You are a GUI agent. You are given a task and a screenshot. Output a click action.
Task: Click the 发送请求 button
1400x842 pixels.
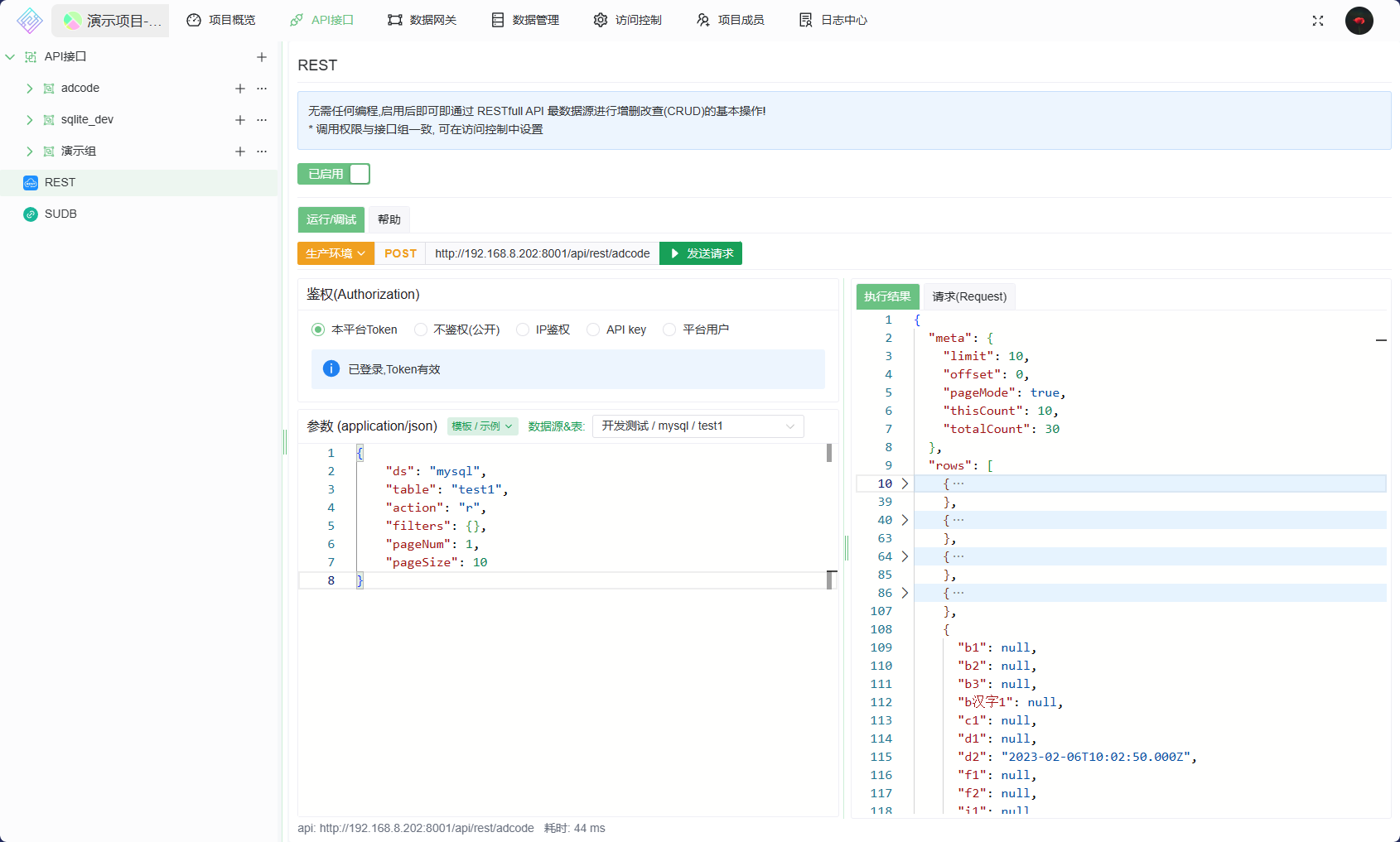pos(701,253)
